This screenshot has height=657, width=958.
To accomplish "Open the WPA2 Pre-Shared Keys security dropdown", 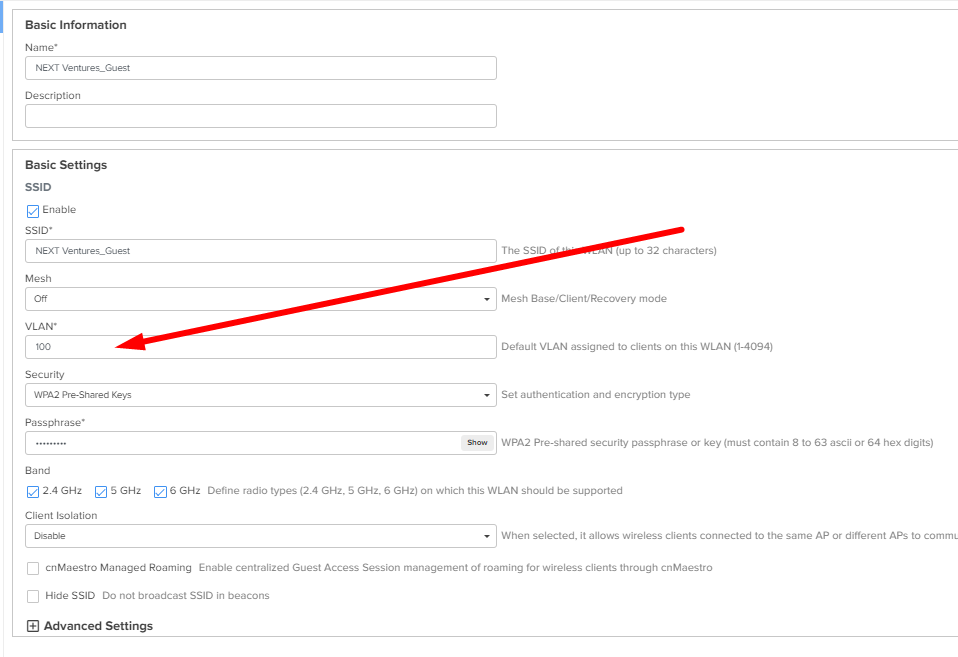I will (x=250, y=395).
